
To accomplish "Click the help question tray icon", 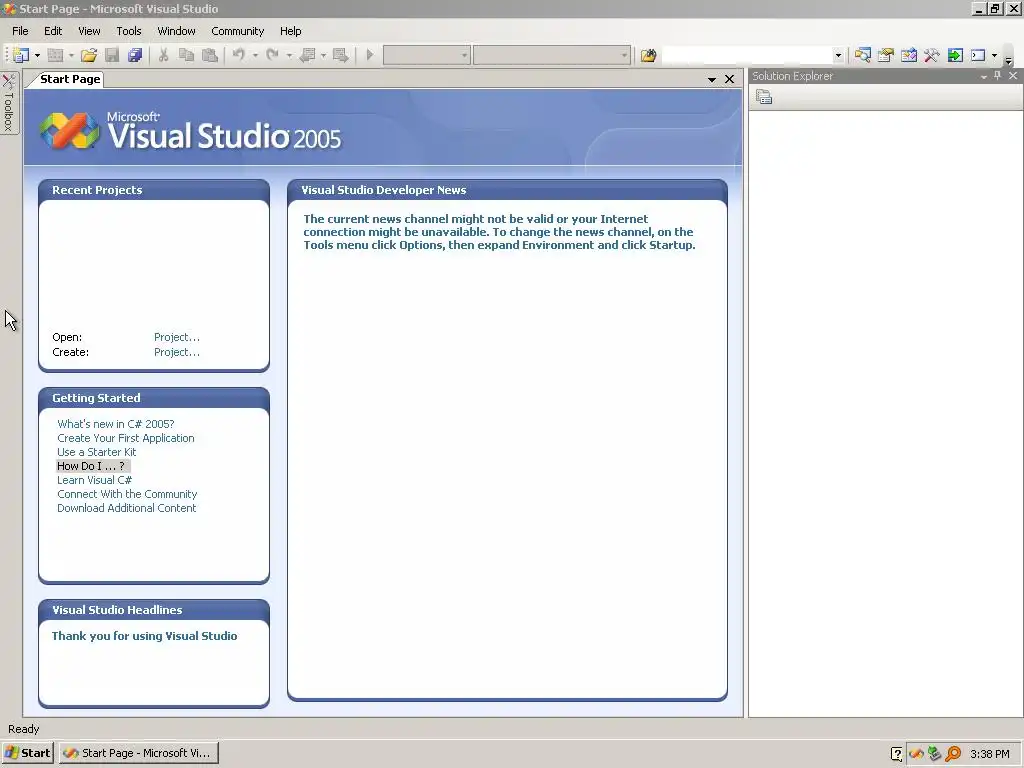I will (x=897, y=754).
